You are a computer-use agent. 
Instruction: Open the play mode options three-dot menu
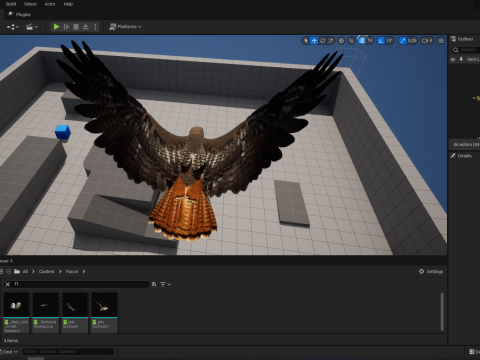(x=95, y=27)
